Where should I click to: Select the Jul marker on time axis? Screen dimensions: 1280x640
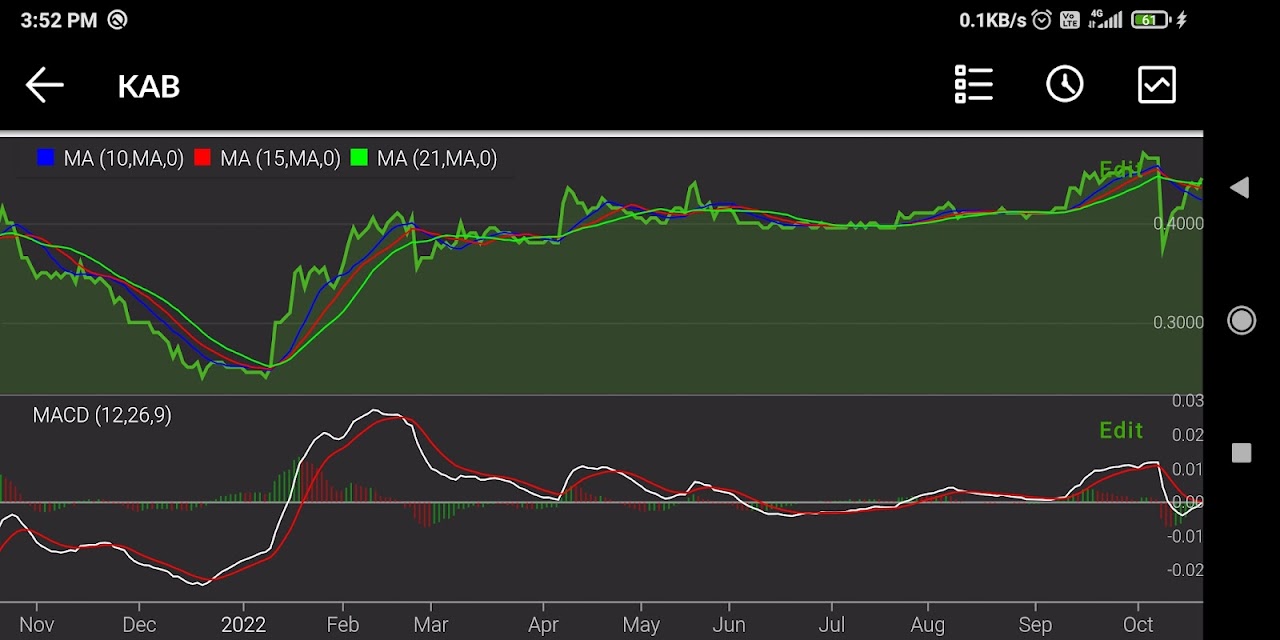[831, 624]
